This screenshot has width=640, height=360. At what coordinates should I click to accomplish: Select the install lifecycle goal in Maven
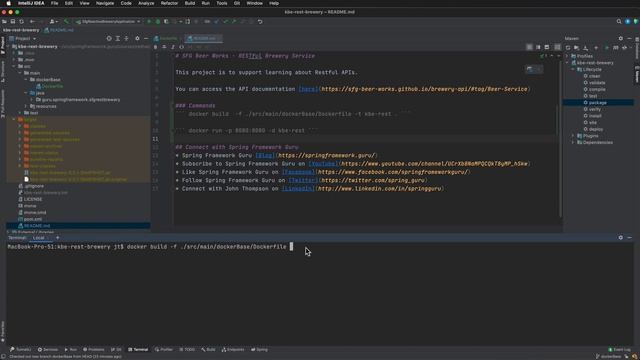coord(595,116)
